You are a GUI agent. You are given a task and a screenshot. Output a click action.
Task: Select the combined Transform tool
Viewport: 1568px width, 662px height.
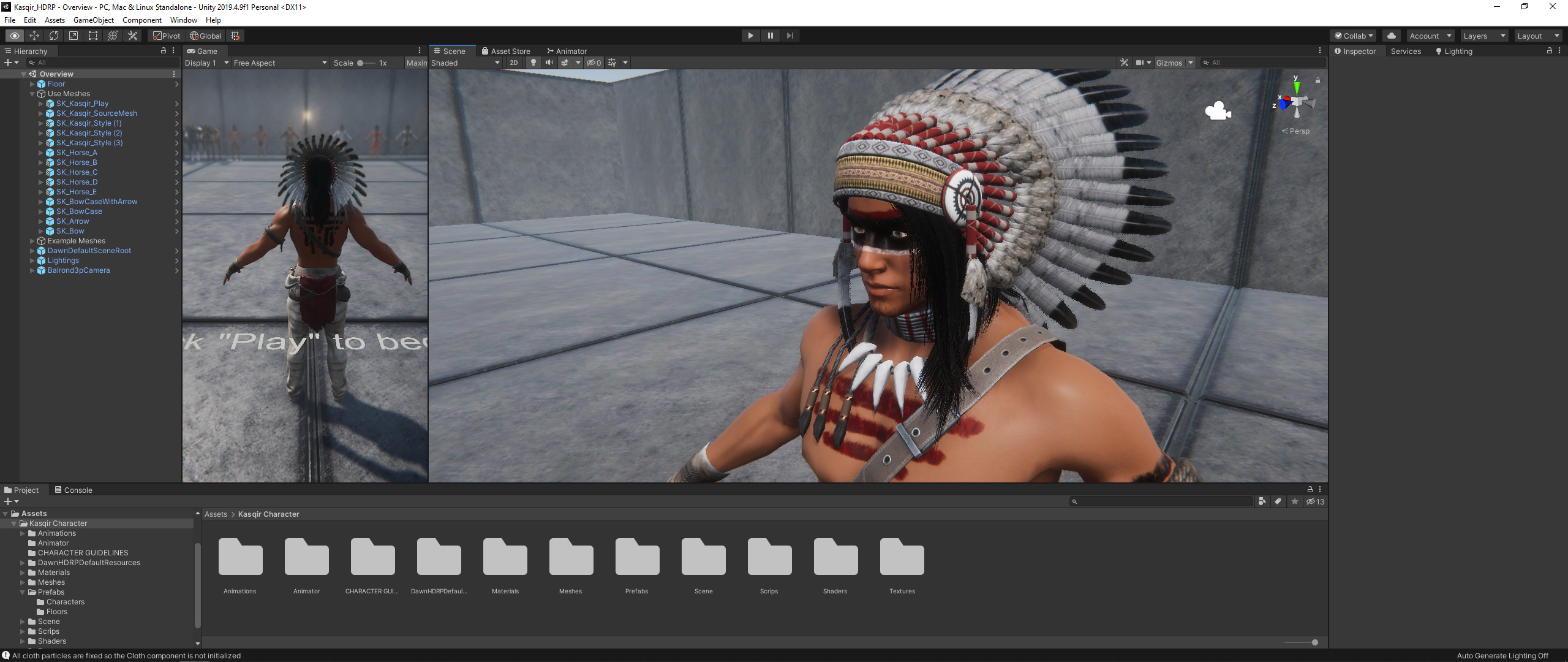(x=113, y=36)
